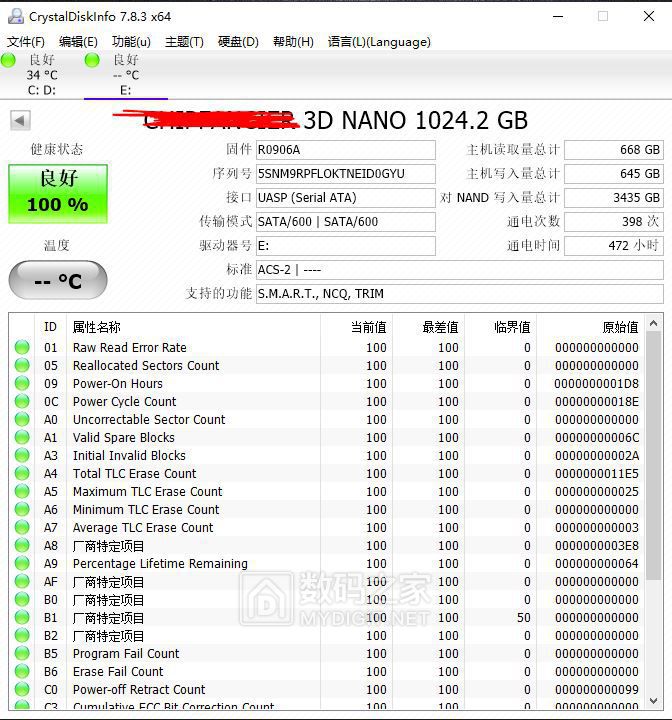
Task: Click the power on count 398 次
Action: point(614,222)
